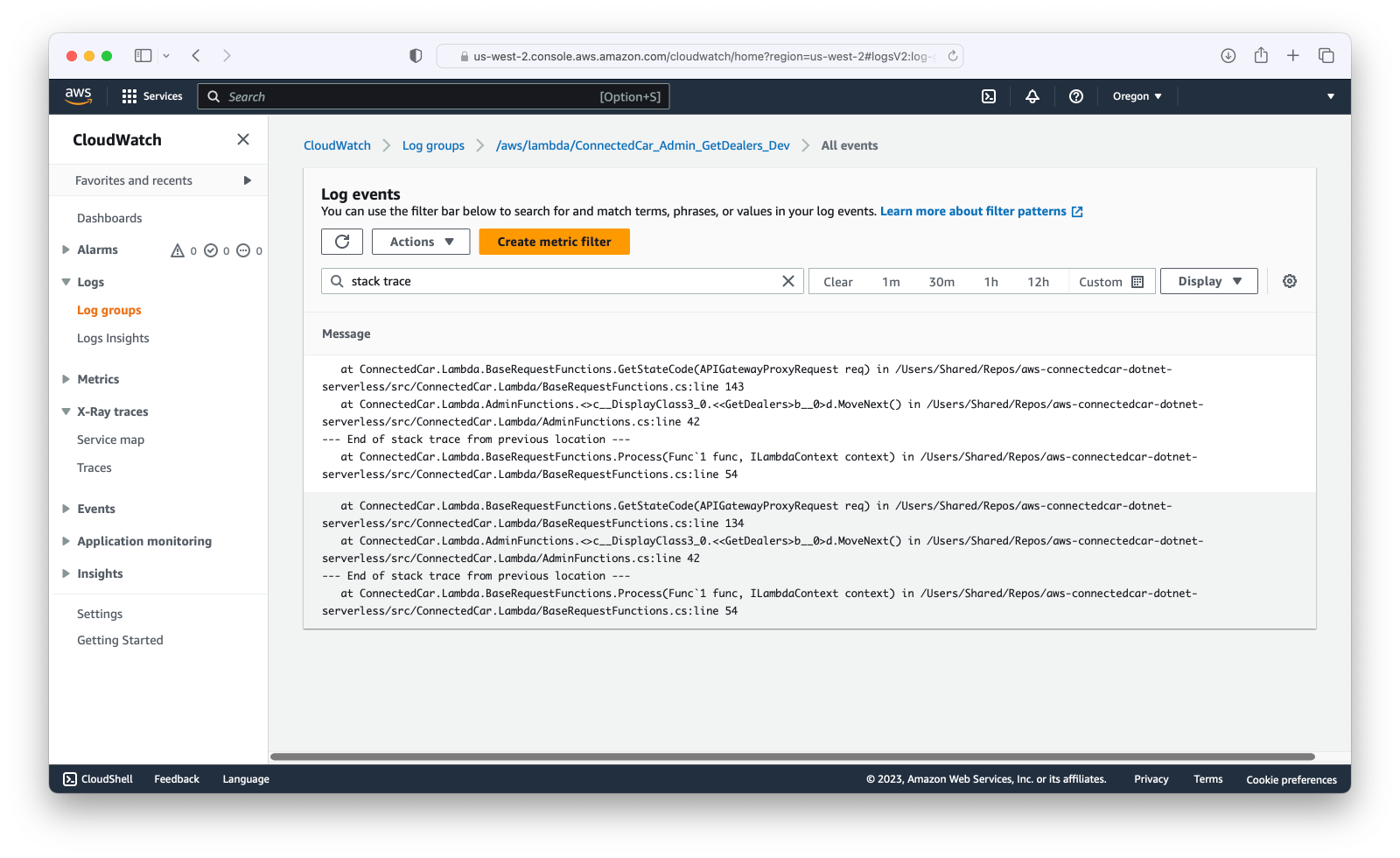
Task: Open Safari share menu
Action: [x=1261, y=56]
